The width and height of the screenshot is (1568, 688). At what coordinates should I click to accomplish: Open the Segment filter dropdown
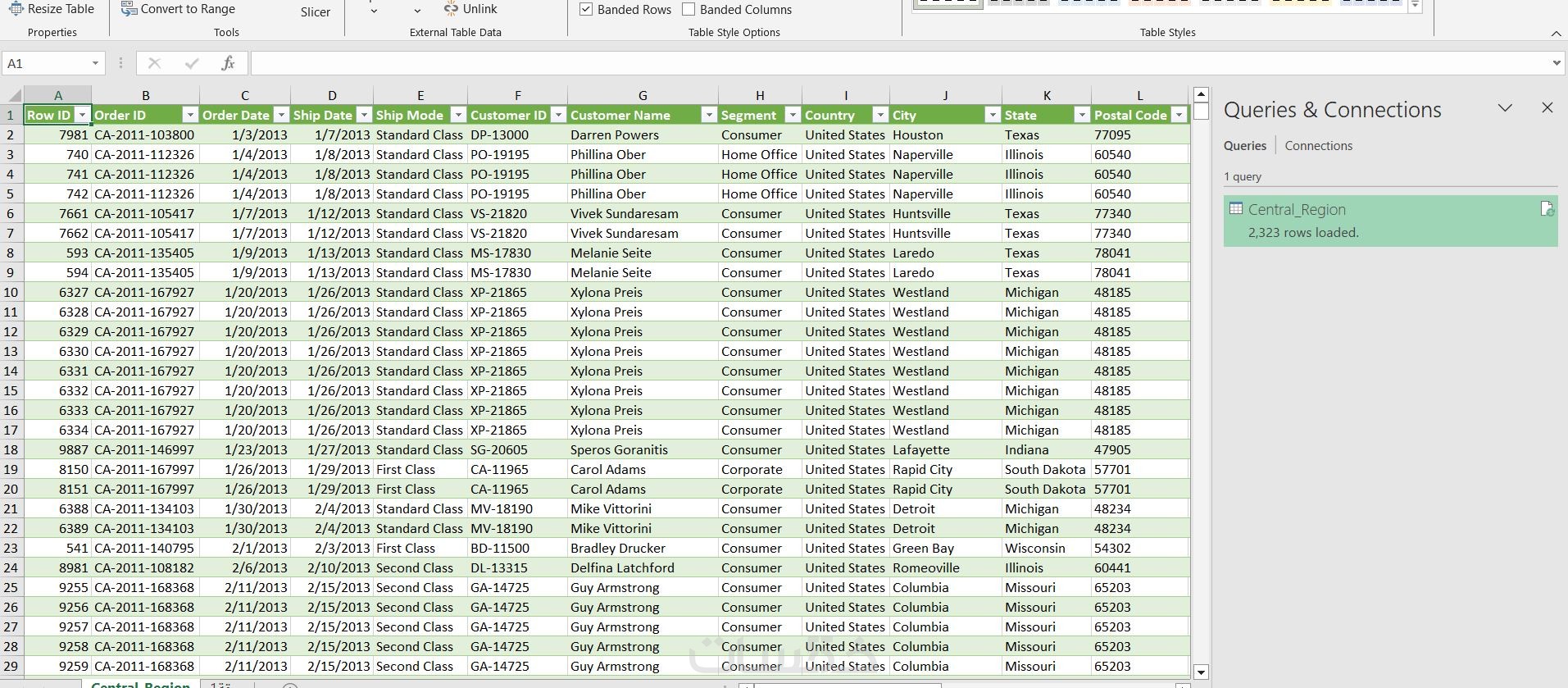(793, 115)
